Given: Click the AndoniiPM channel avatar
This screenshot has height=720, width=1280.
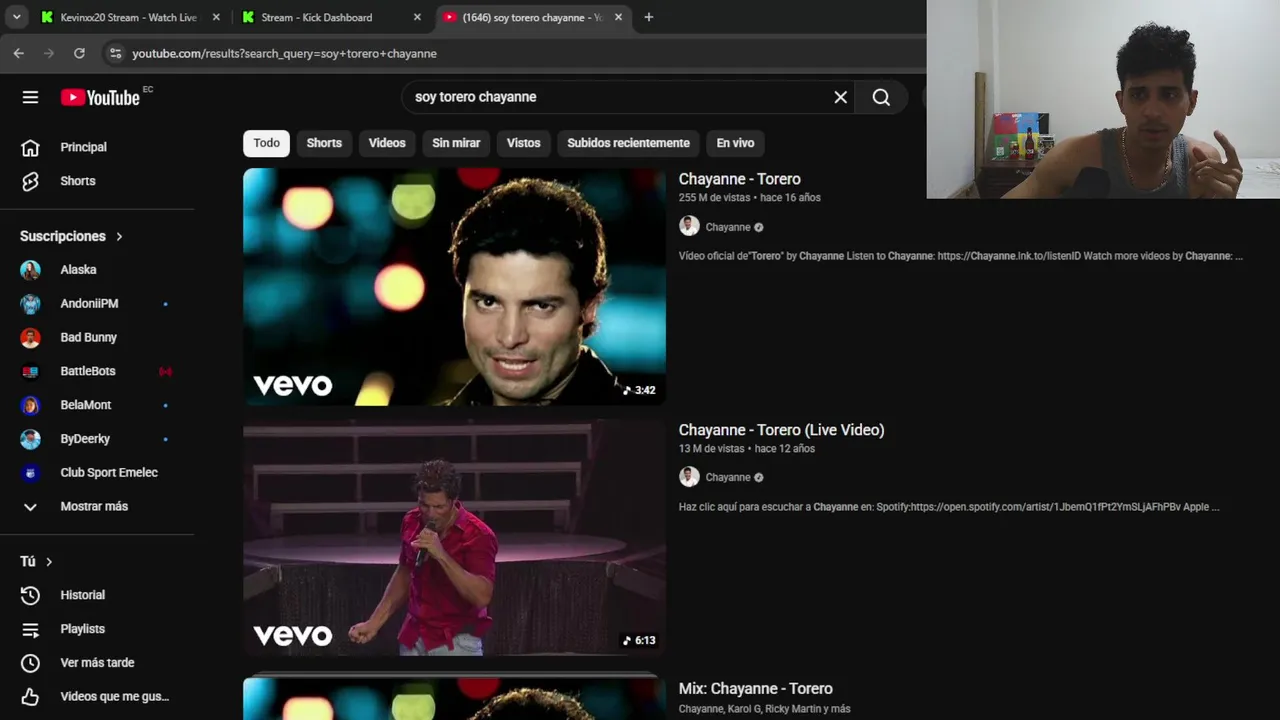Looking at the screenshot, I should [x=30, y=304].
